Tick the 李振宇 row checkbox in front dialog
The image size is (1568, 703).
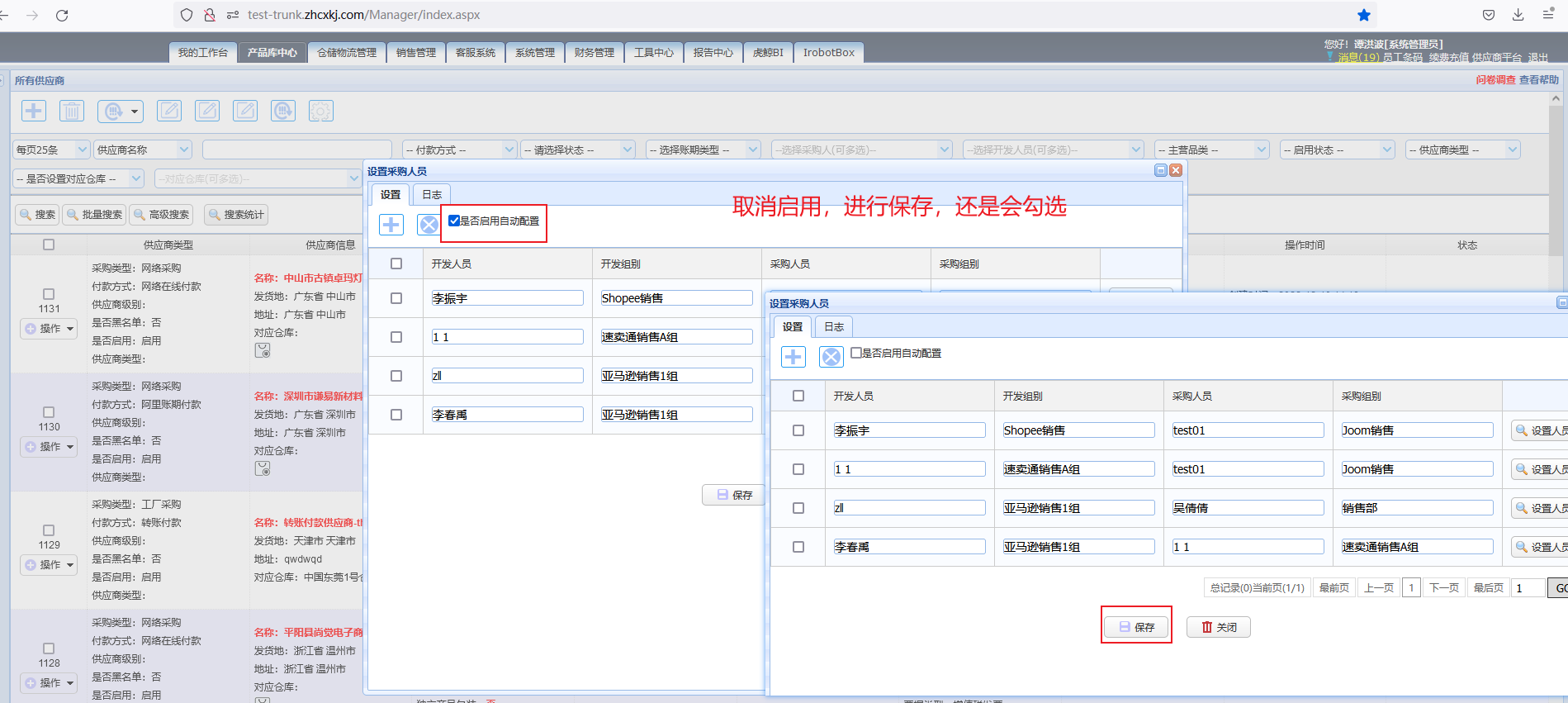pos(798,430)
